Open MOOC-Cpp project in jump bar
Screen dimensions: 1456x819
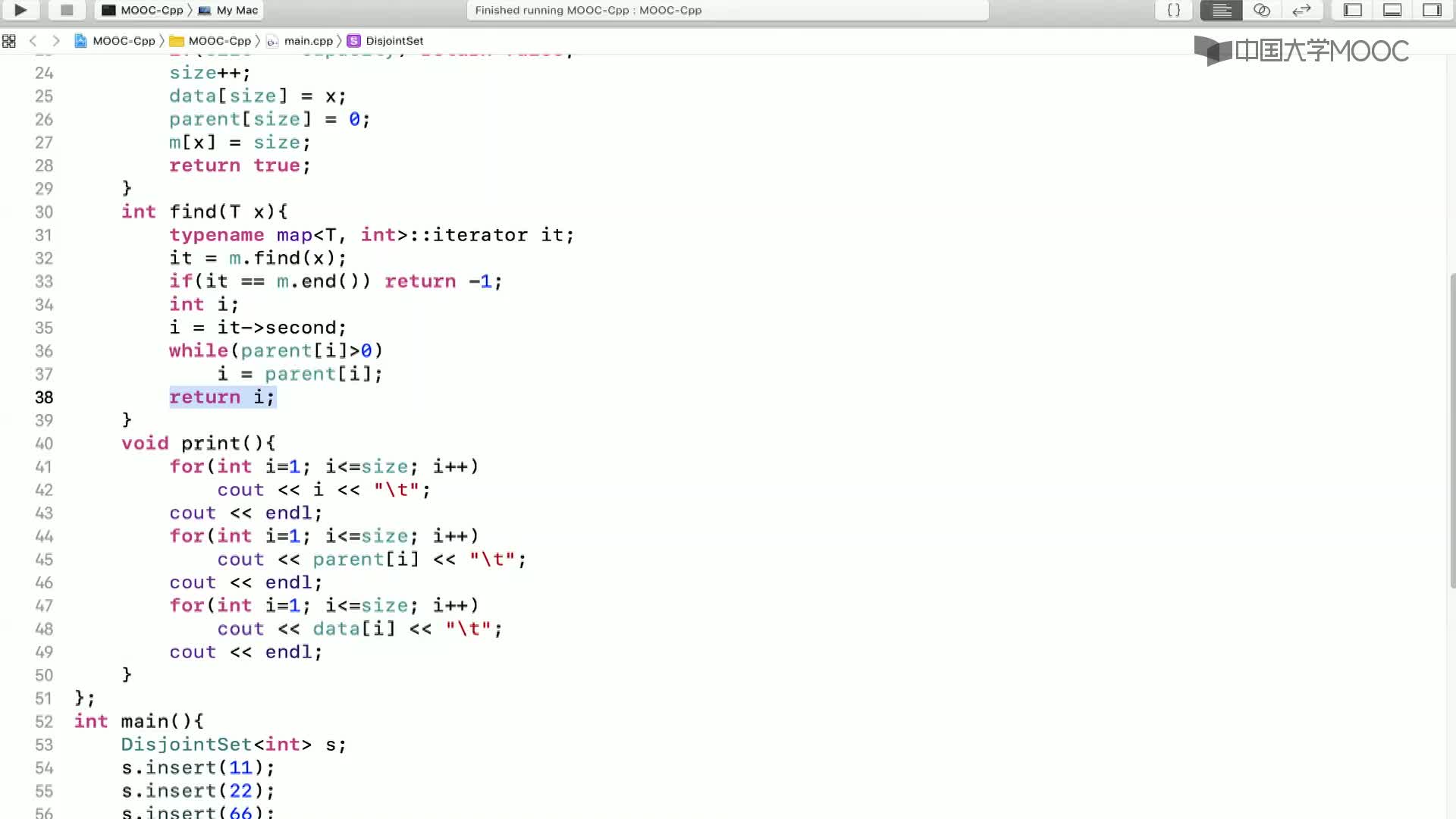115,41
